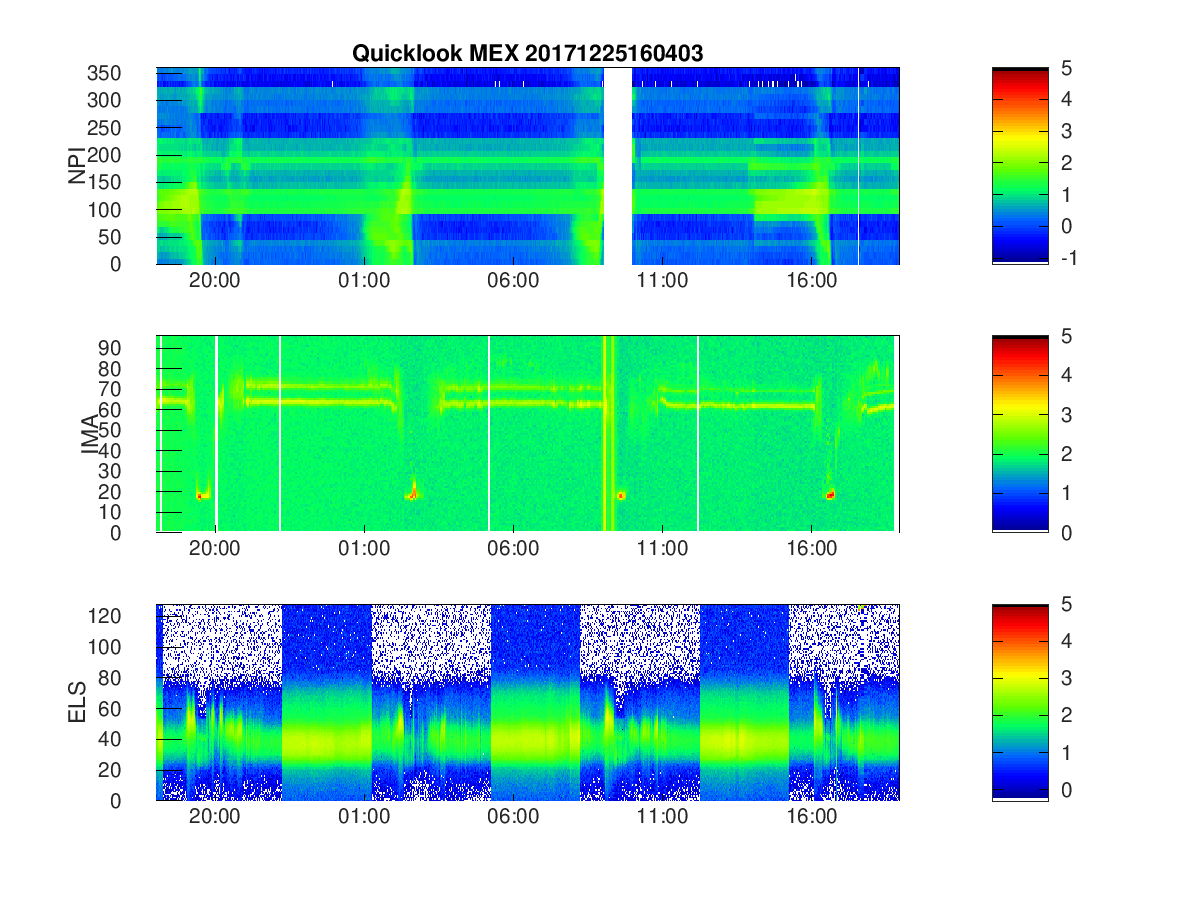Viewport: 1200px width, 900px height.
Task: Click the -1 label on NPI colorbar
Action: point(1068,257)
